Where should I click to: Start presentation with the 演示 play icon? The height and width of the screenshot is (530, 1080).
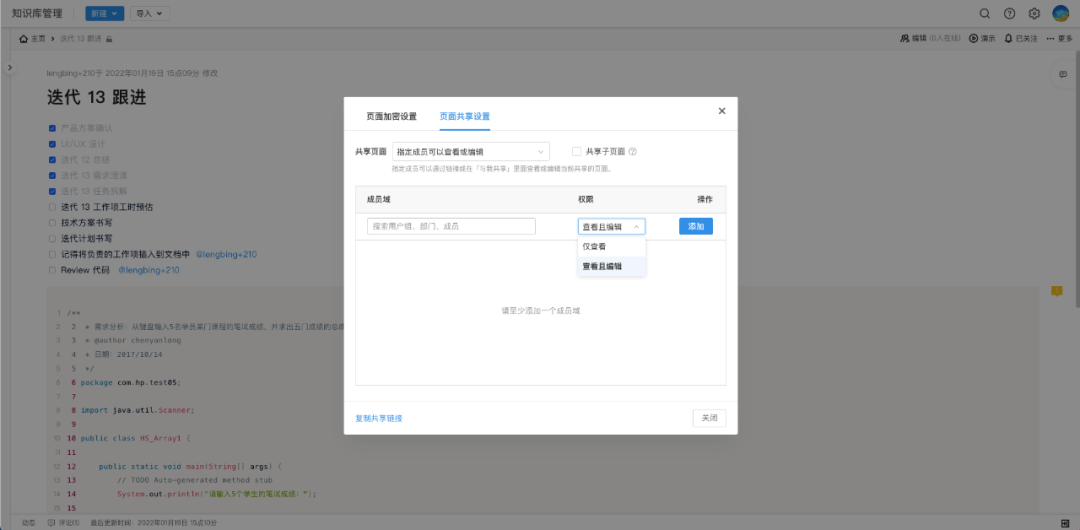coord(974,39)
